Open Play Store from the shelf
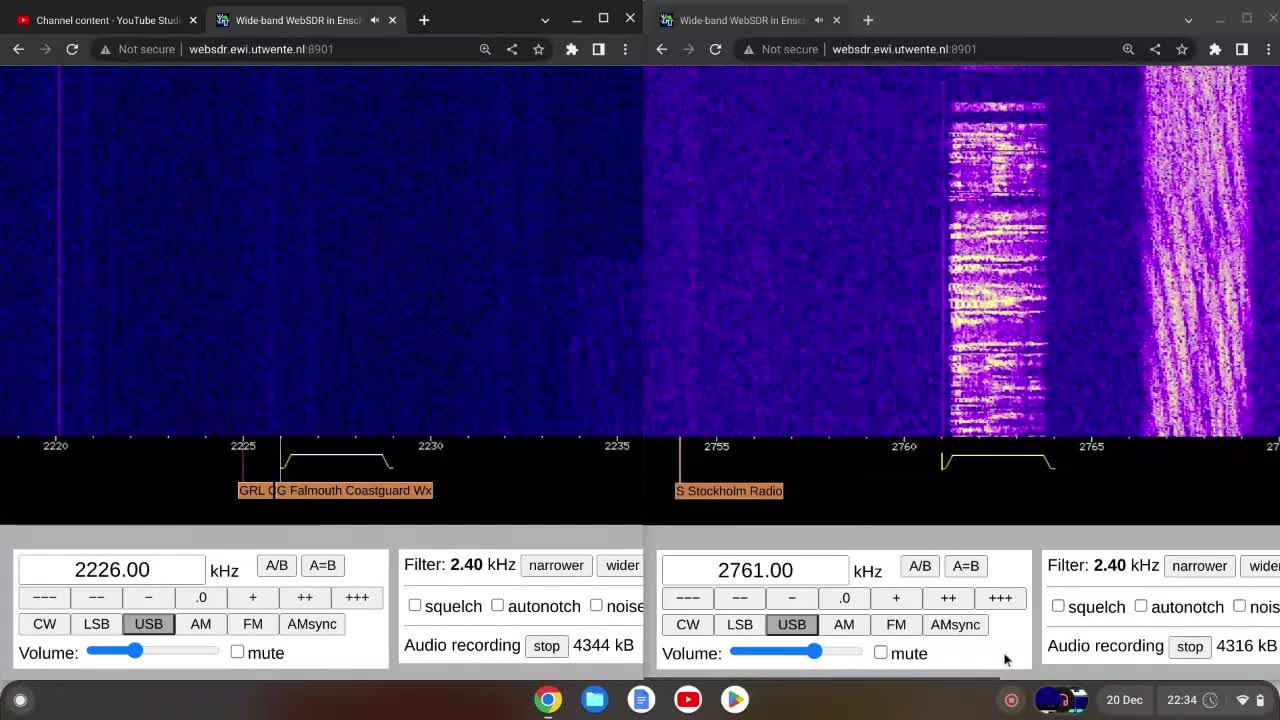 pyautogui.click(x=735, y=699)
